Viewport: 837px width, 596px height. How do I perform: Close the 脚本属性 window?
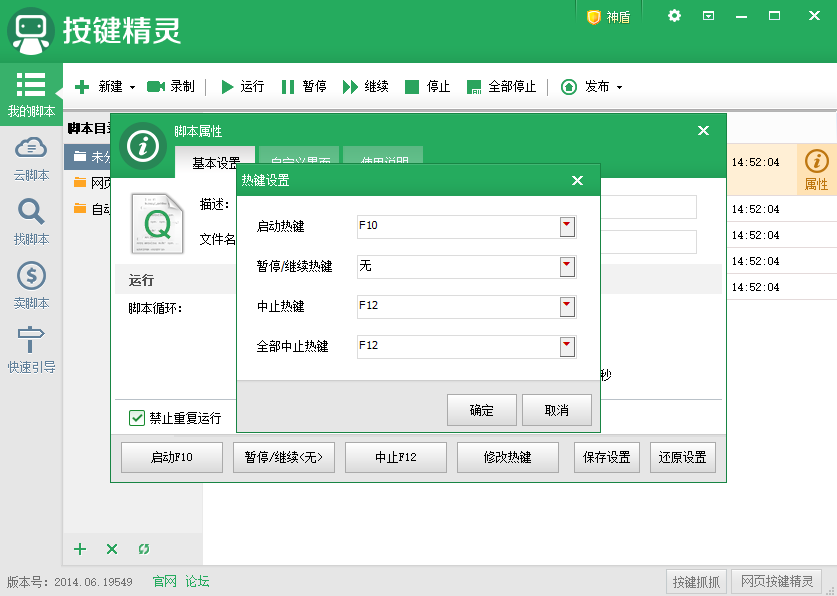703,131
